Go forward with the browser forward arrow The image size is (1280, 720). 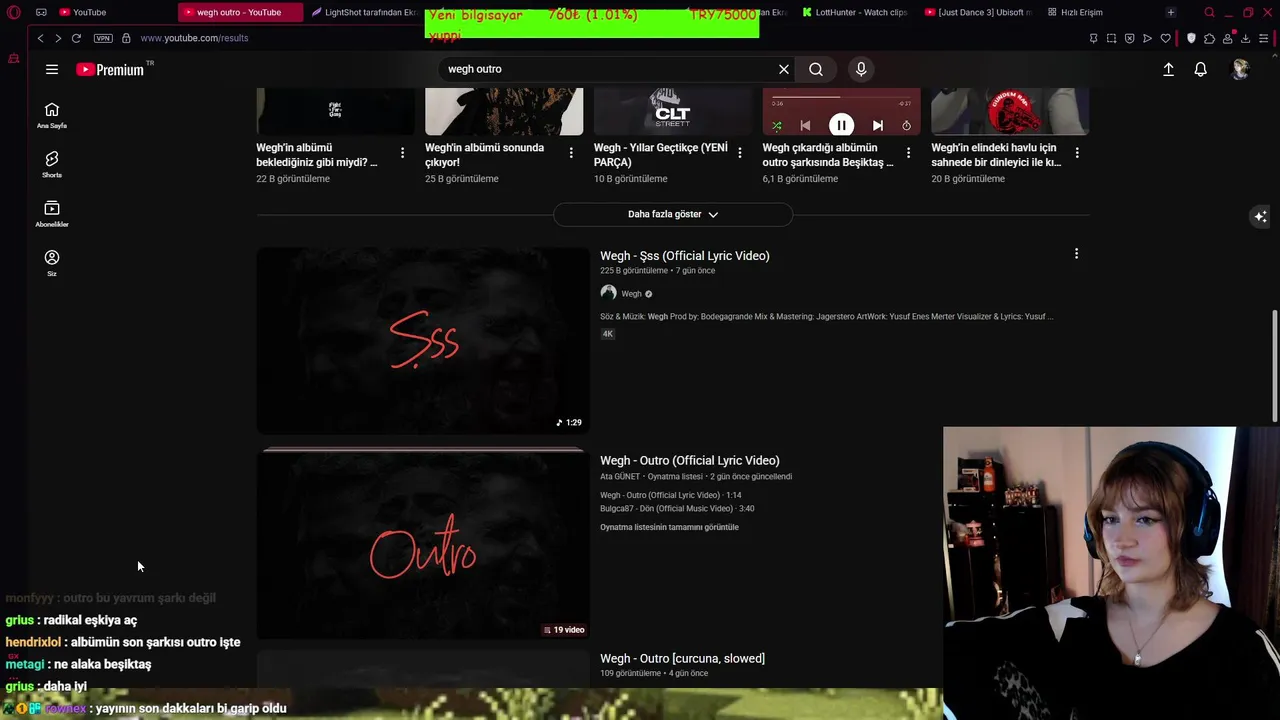[x=57, y=38]
